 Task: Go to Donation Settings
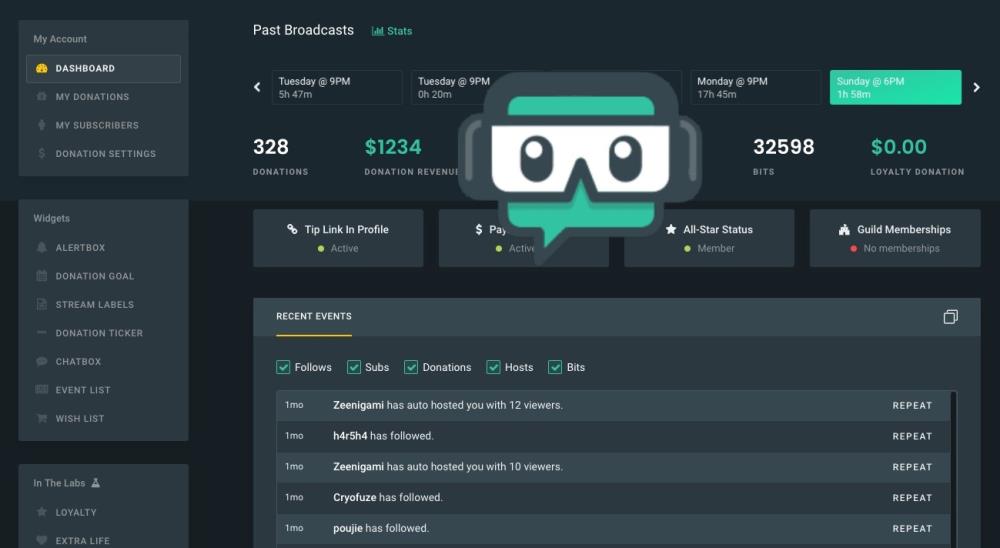click(105, 154)
